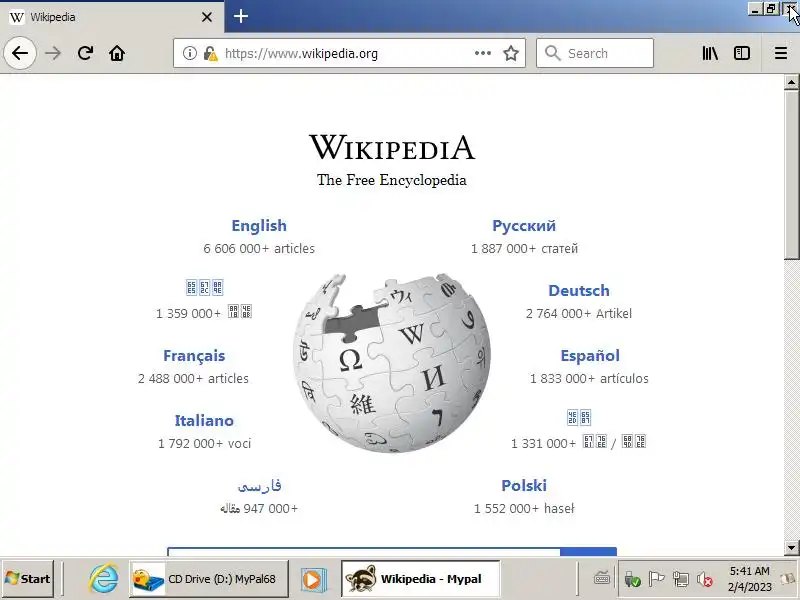Click the '1 552 000+ haseł' text
The height and width of the screenshot is (600, 800).
tap(524, 508)
